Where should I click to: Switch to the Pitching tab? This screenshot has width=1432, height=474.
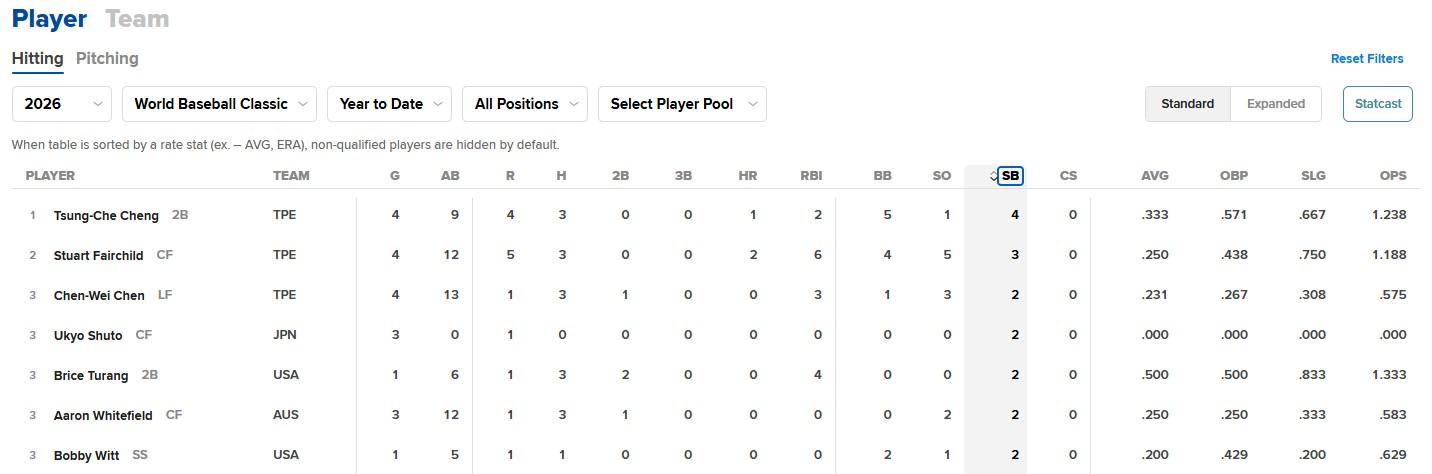point(107,58)
